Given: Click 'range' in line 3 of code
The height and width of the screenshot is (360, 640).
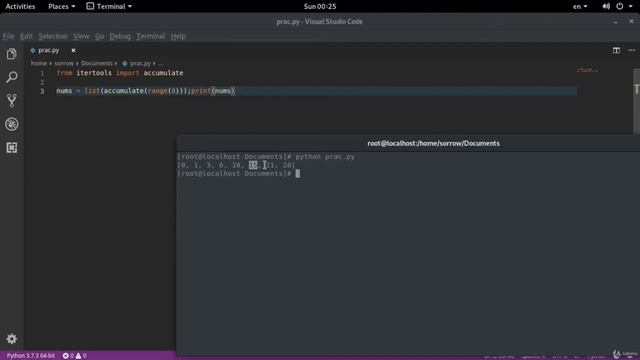Looking at the screenshot, I should (158, 91).
